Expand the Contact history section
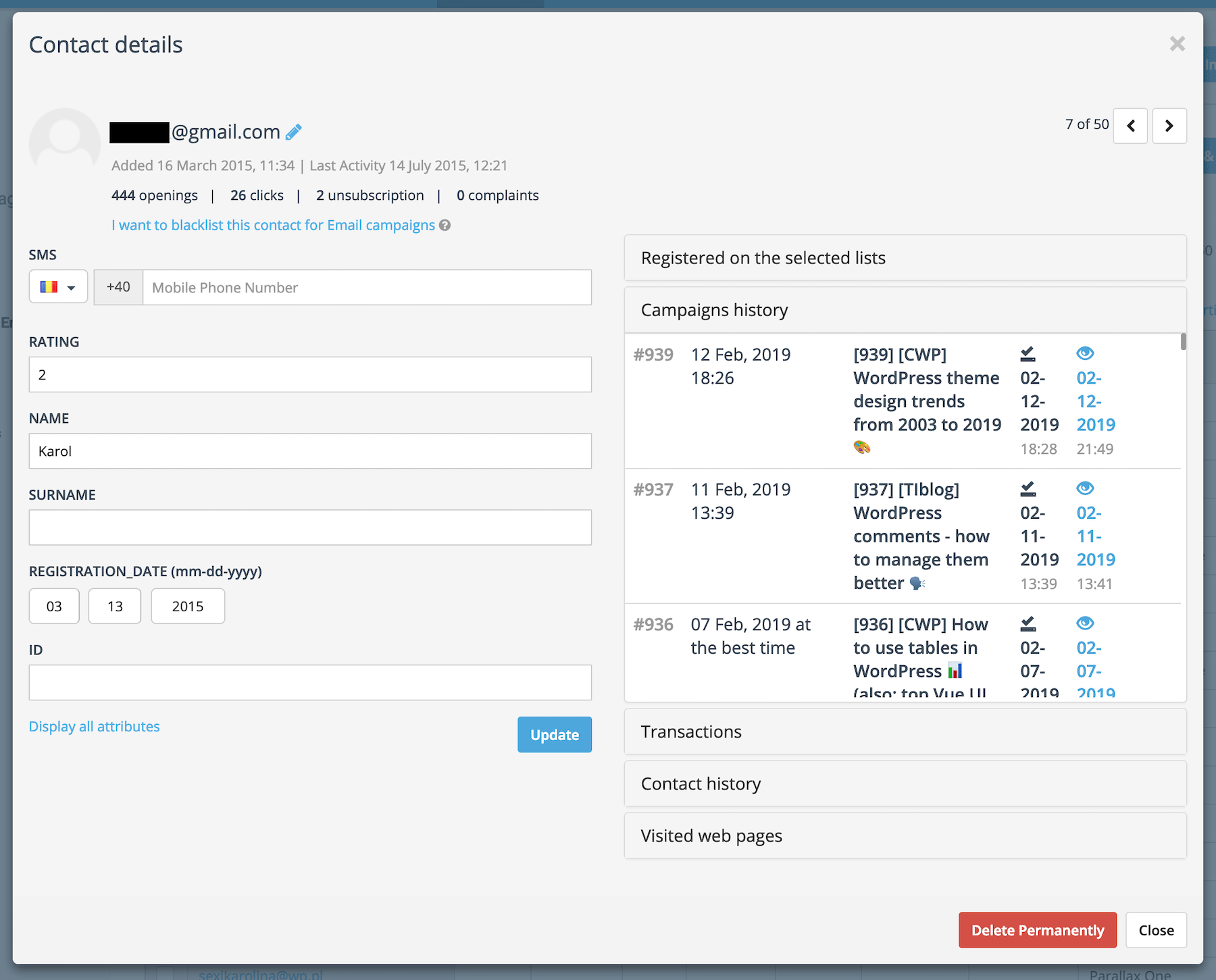 [905, 783]
